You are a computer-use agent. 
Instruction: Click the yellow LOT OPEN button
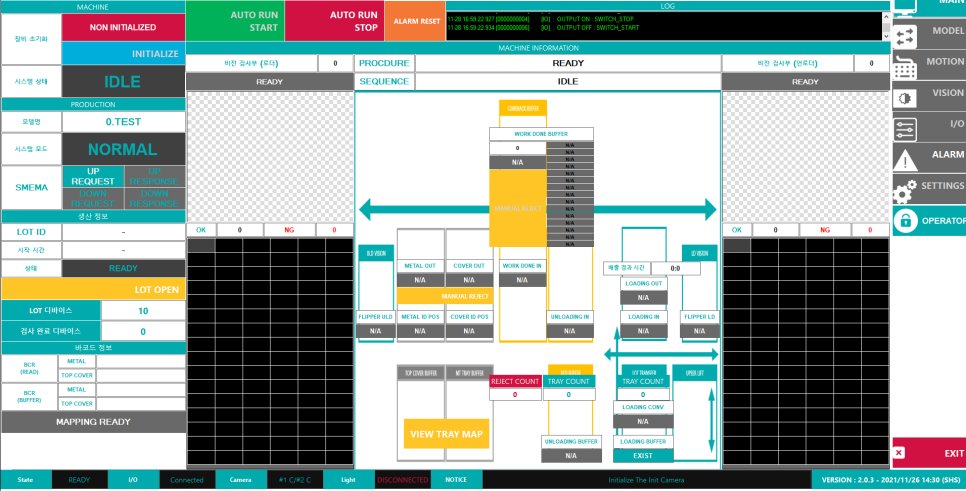pos(93,289)
